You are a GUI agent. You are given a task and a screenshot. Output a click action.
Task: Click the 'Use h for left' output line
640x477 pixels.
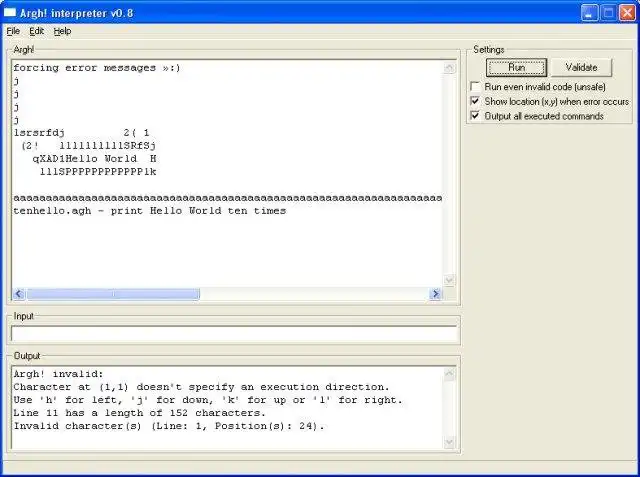pos(208,400)
